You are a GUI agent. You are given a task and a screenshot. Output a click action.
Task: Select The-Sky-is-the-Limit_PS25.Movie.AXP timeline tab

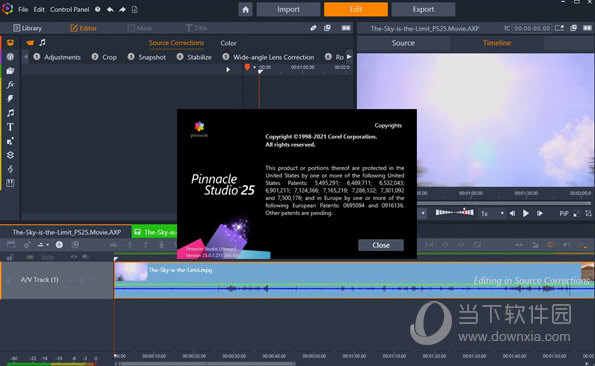(67, 232)
